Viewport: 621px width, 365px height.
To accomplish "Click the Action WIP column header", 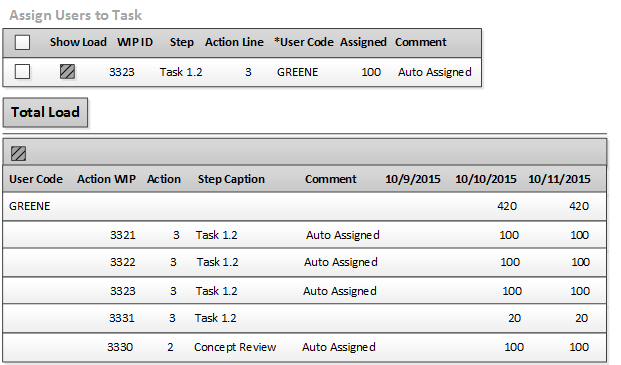I will click(107, 179).
